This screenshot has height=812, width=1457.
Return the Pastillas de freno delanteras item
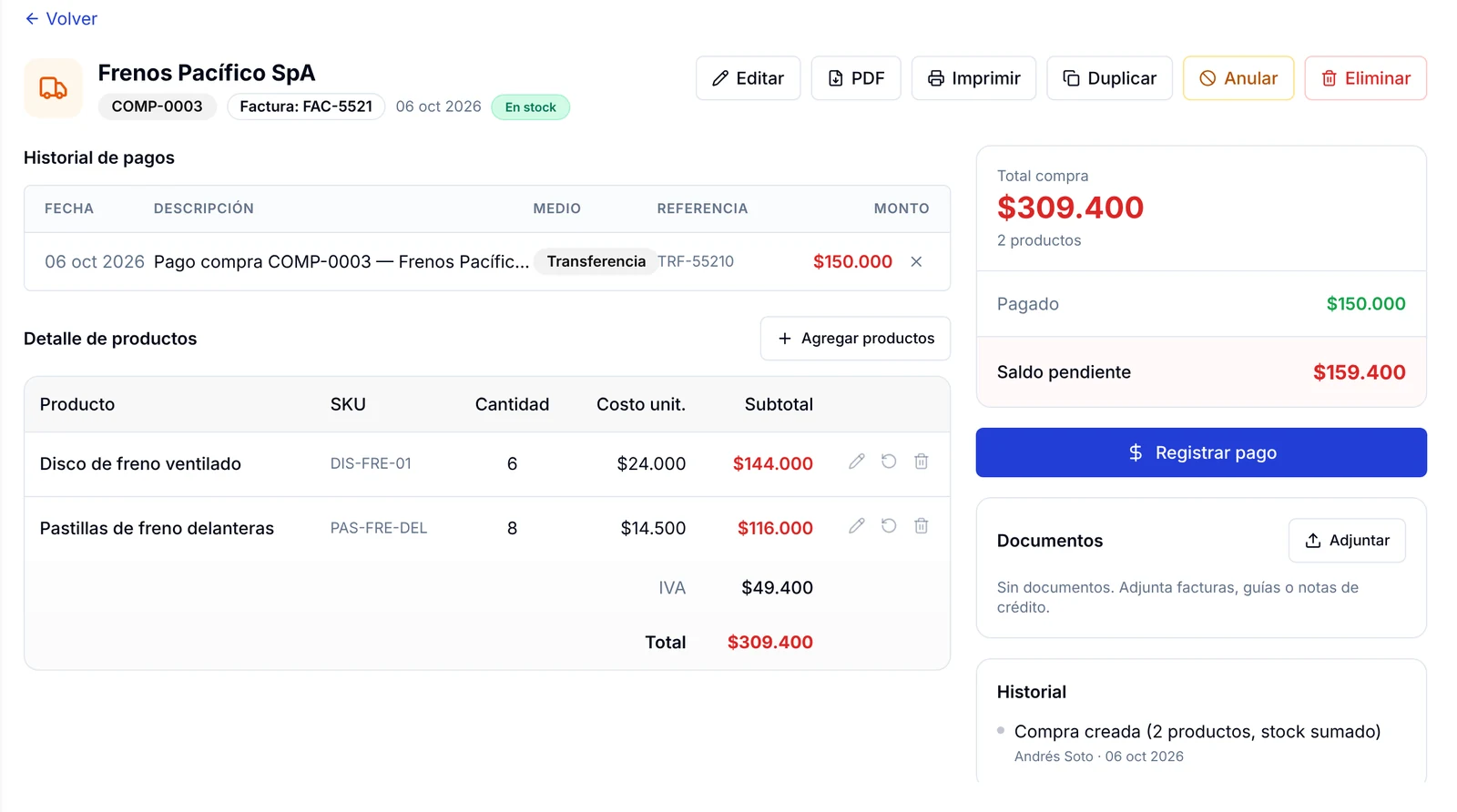tap(889, 526)
